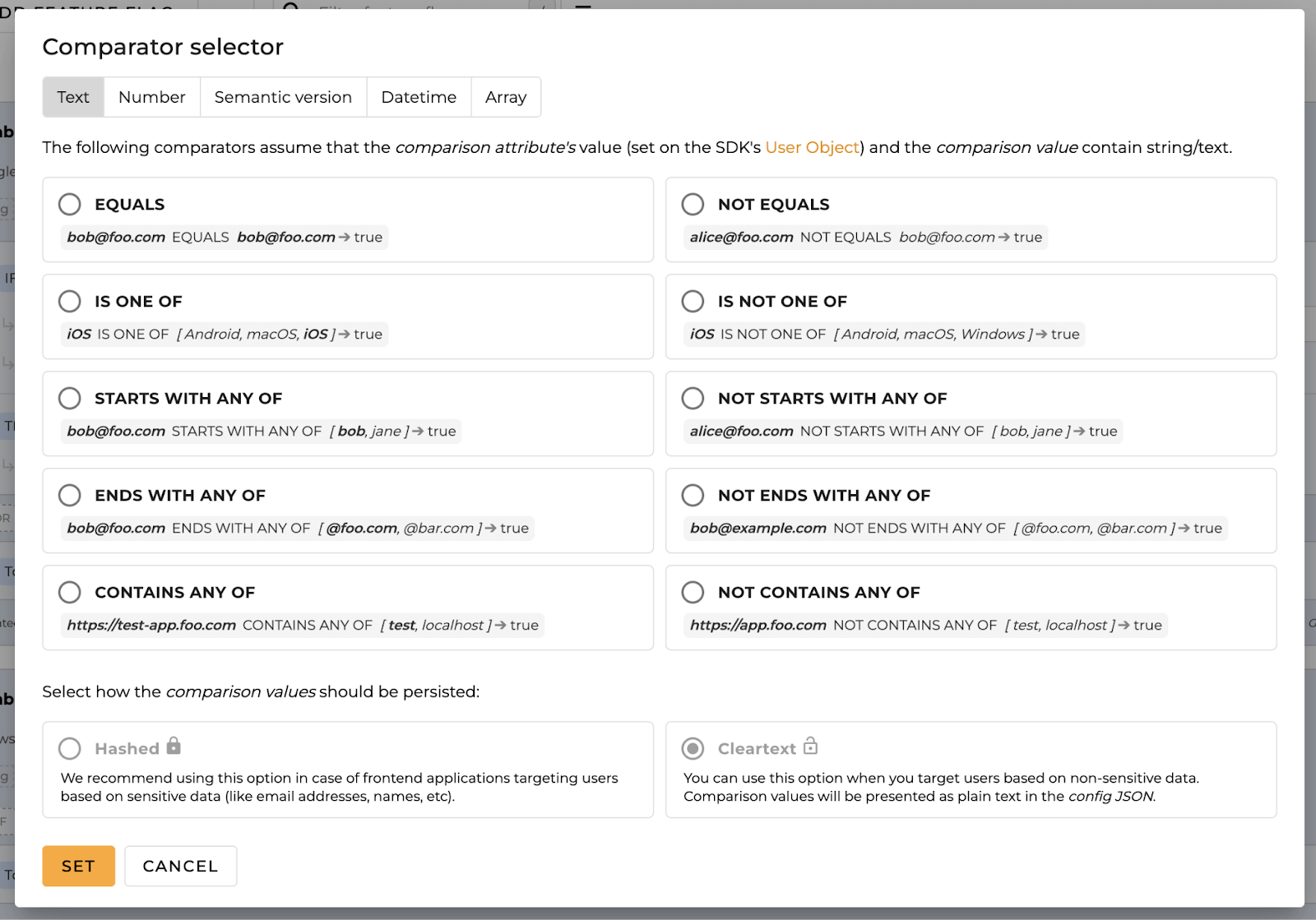Select the STARTS WITH ANY OF comparator
The image size is (1316, 920).
click(70, 398)
